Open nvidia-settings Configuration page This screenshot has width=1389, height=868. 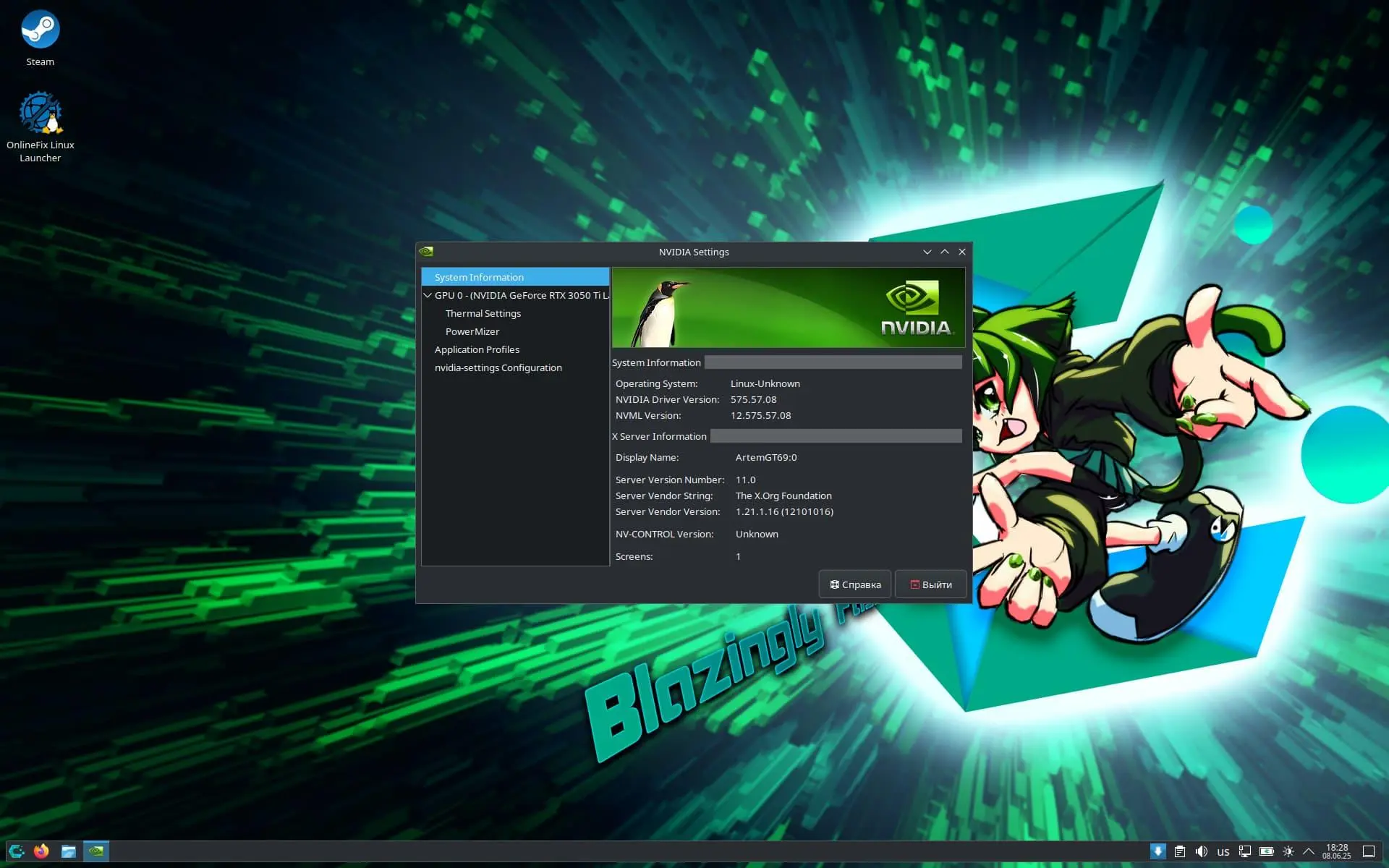(x=498, y=367)
